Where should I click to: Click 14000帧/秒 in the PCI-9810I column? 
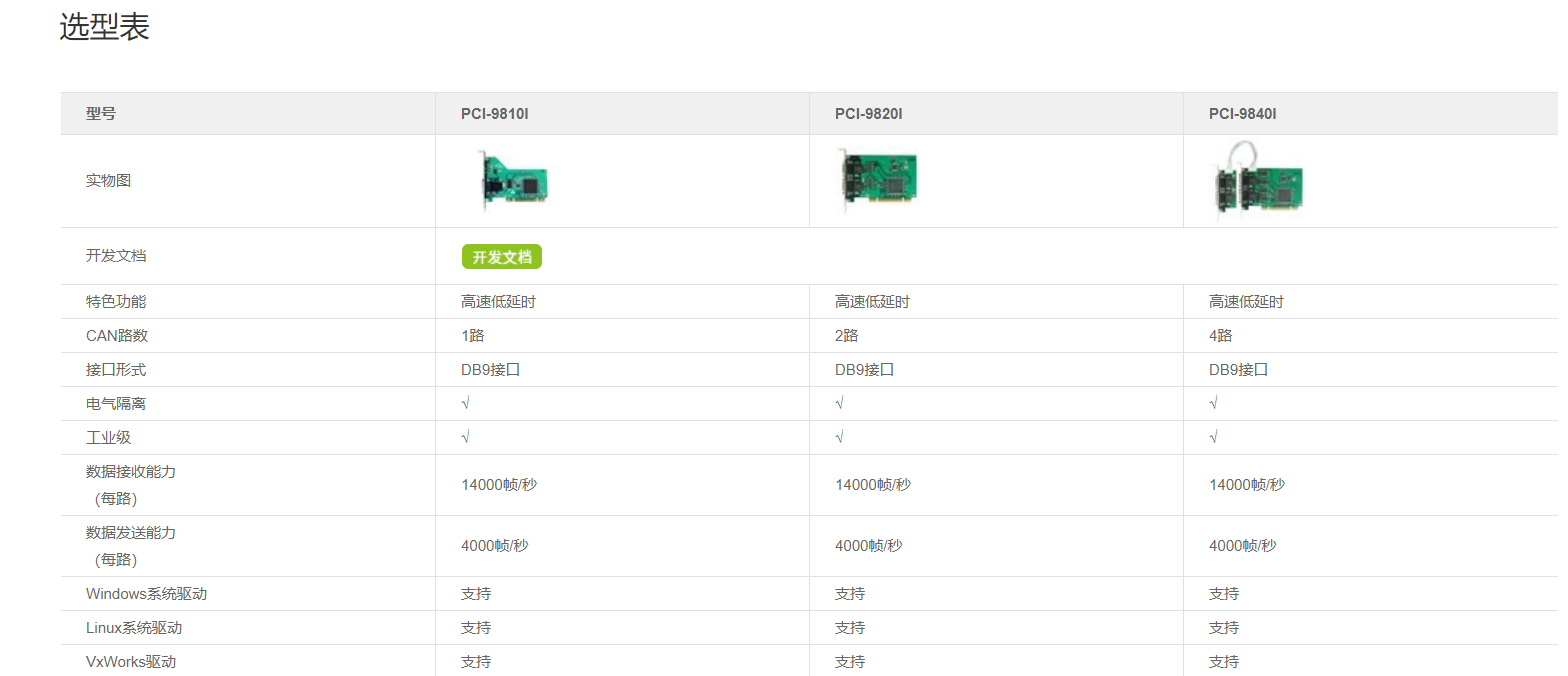pyautogui.click(x=499, y=484)
